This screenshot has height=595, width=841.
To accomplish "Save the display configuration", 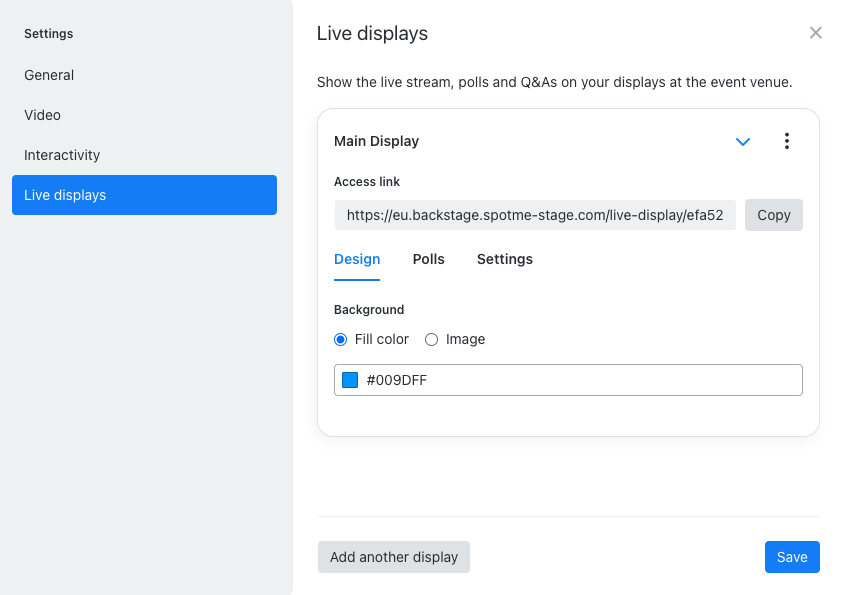I will click(792, 557).
